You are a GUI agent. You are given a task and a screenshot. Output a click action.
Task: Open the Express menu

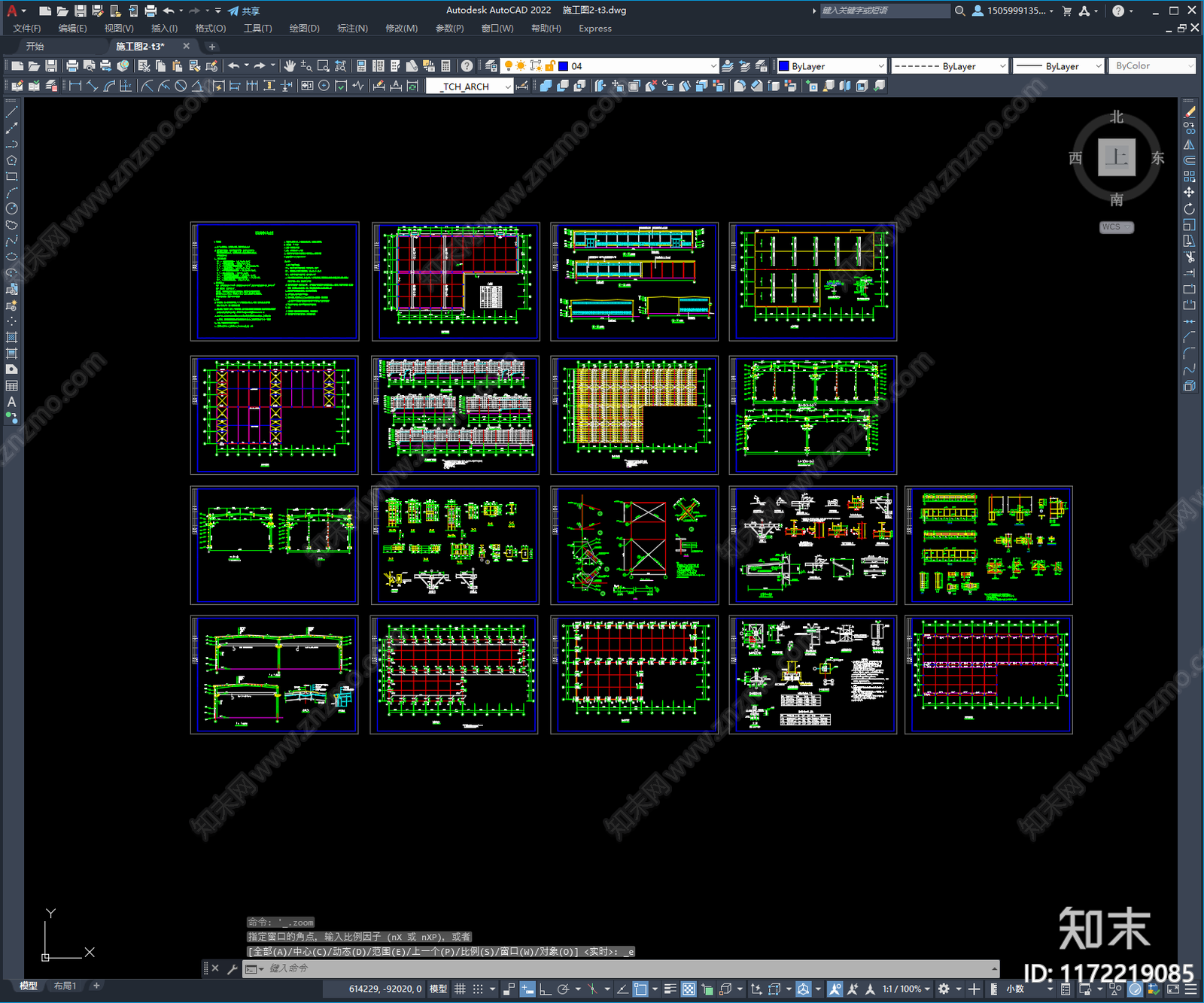pos(595,29)
